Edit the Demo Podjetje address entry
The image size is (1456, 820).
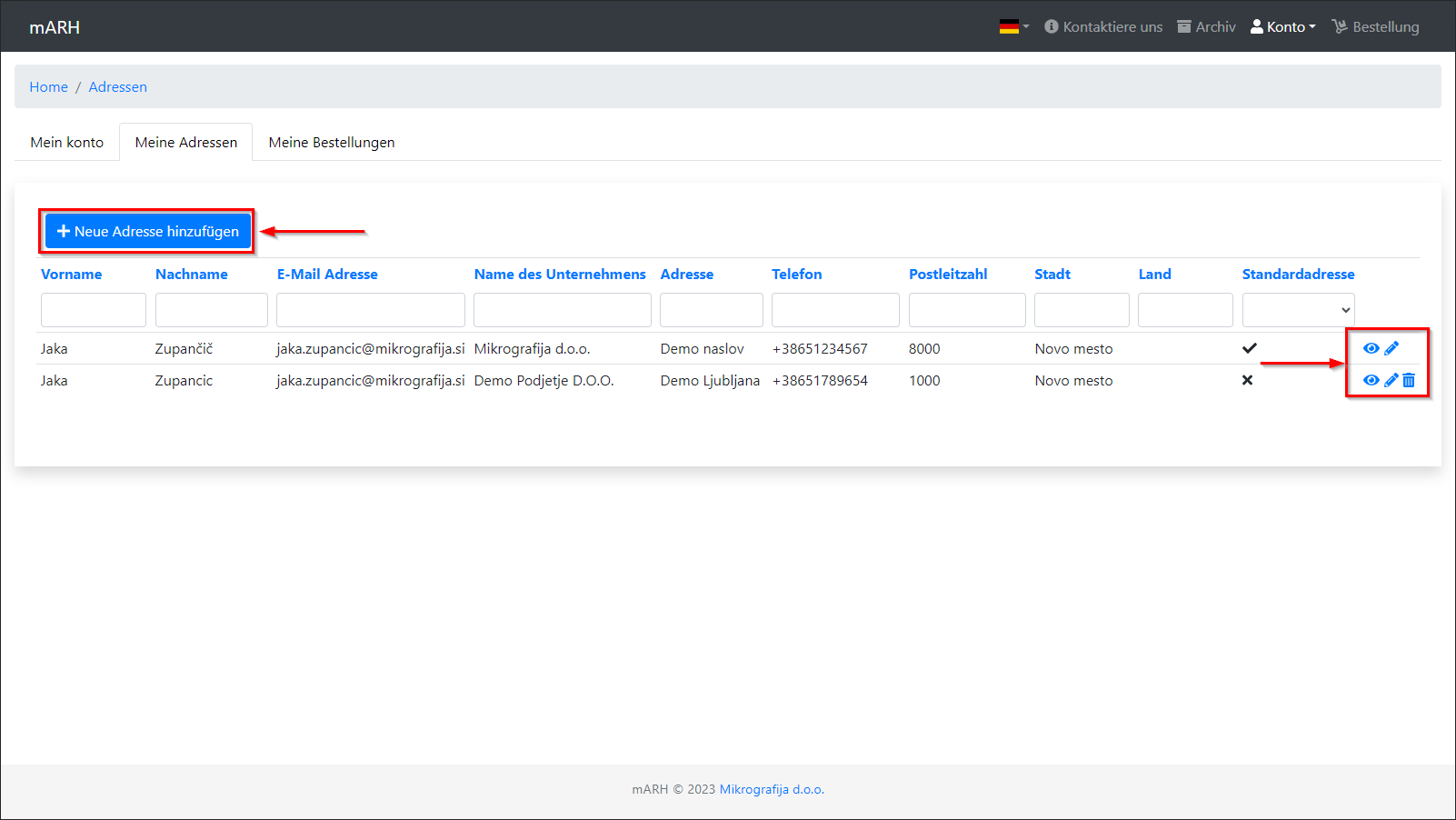[x=1391, y=380]
